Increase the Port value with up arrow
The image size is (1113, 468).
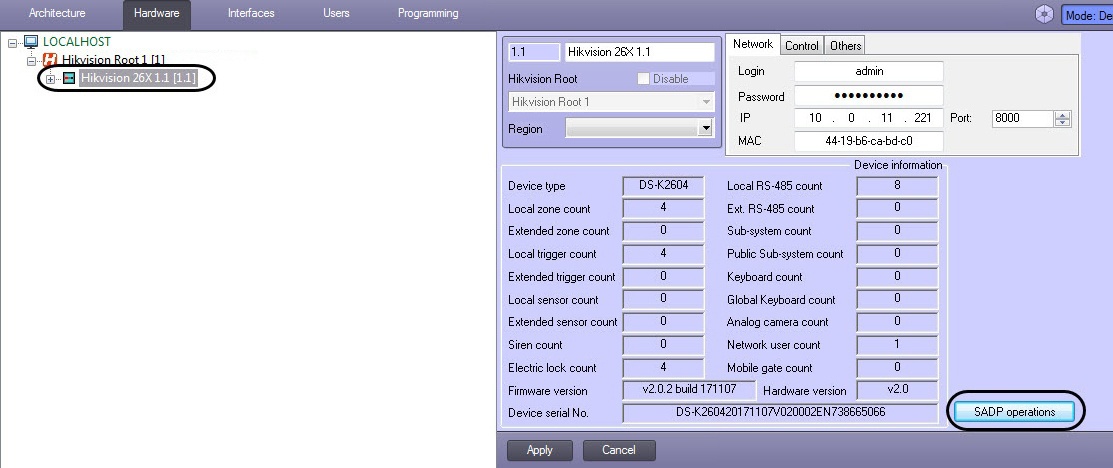pos(1062,115)
